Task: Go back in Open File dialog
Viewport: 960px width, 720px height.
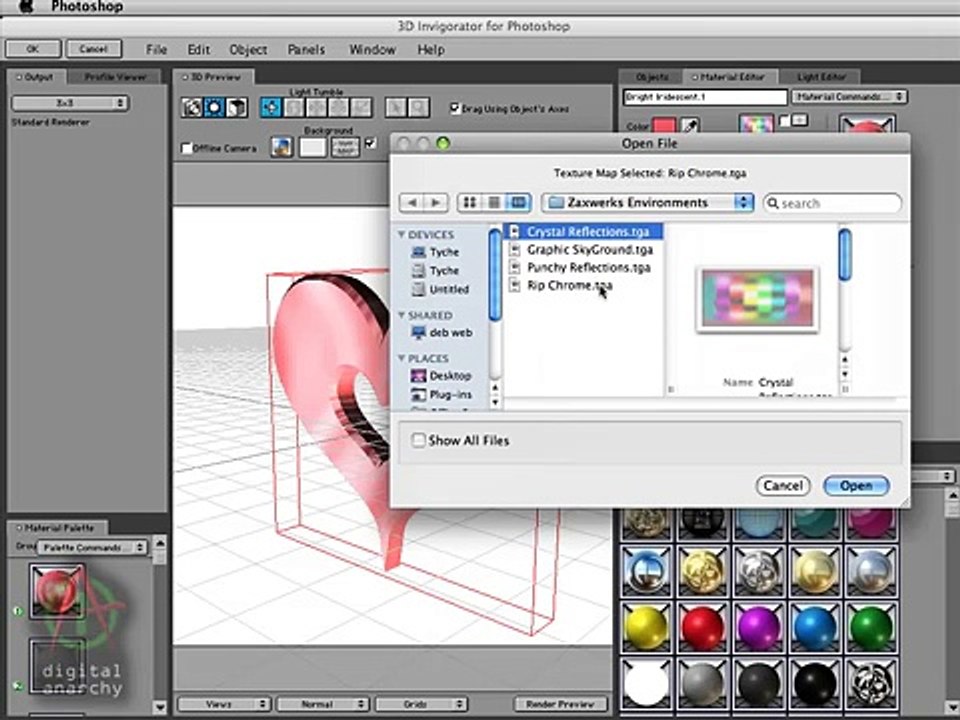Action: (411, 203)
